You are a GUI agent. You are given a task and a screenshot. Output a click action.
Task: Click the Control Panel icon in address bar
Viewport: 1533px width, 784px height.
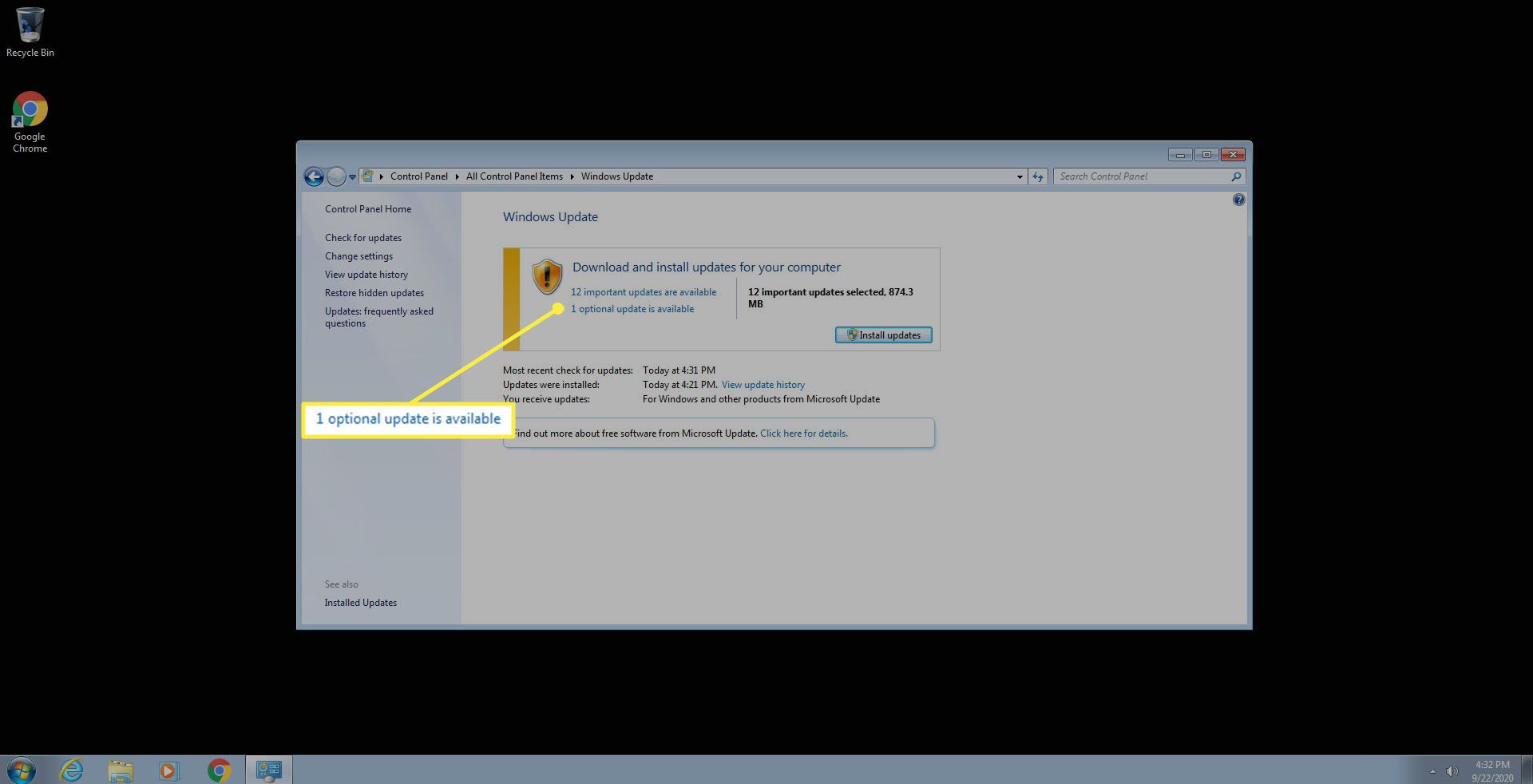[367, 176]
